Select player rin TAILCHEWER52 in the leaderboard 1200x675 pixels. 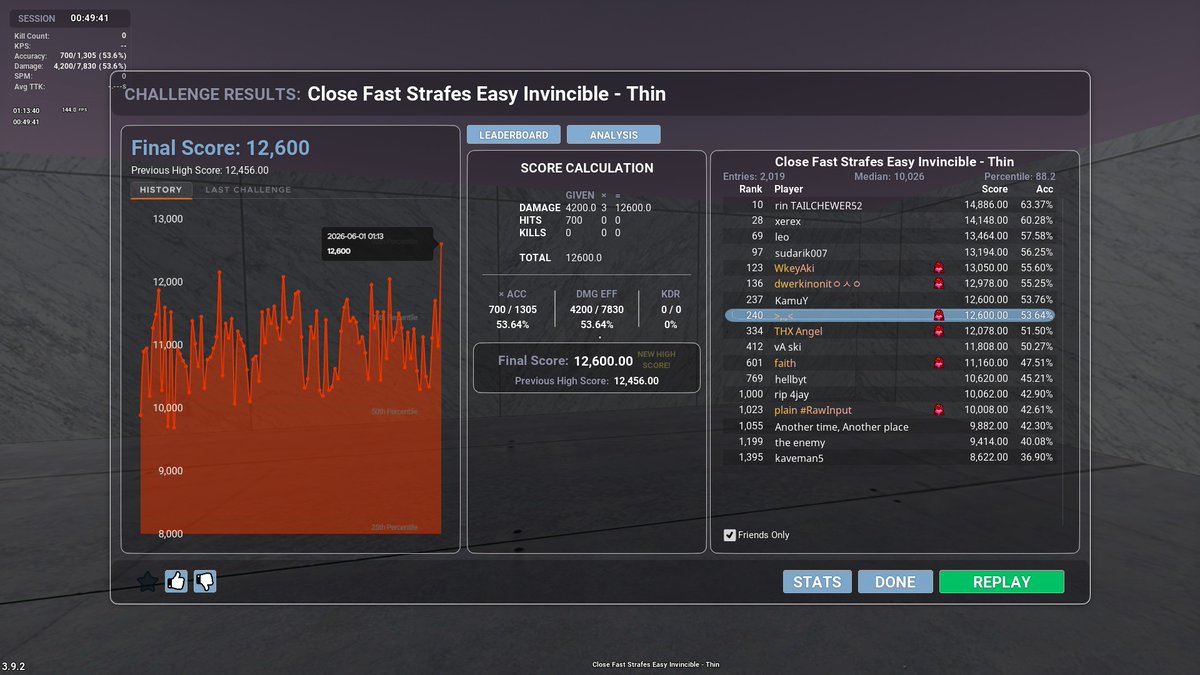coord(818,205)
